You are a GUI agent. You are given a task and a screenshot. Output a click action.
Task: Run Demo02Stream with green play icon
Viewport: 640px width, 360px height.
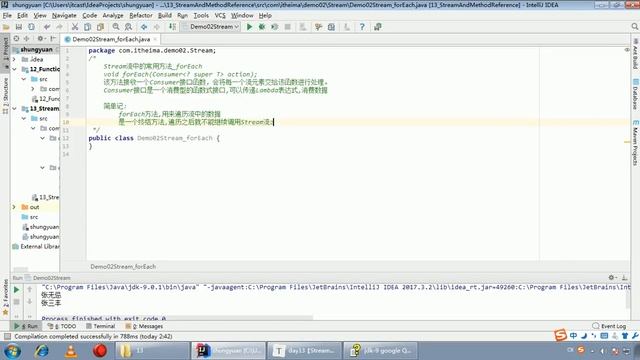click(249, 27)
